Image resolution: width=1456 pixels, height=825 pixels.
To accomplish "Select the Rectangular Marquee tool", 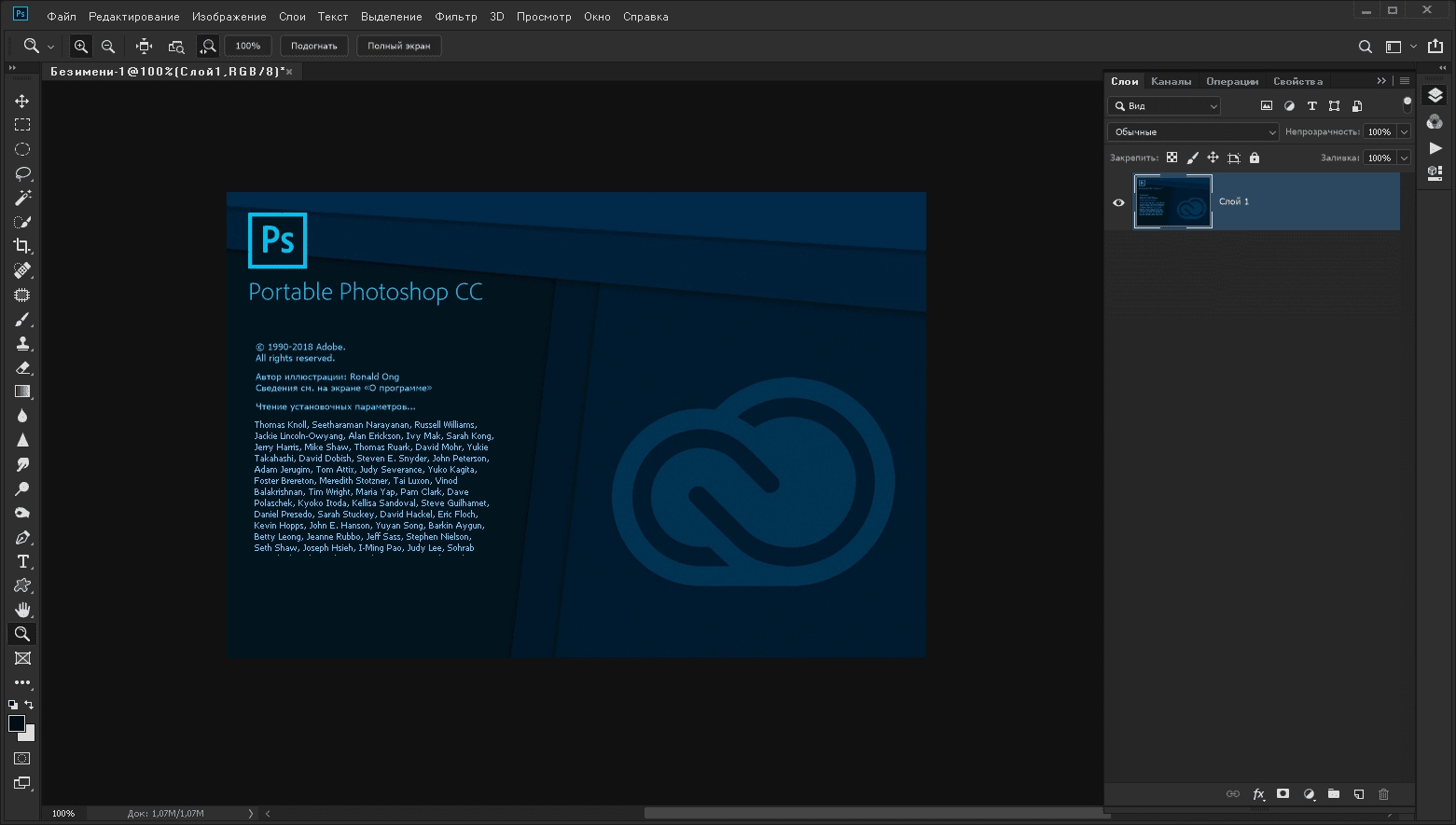I will pos(22,125).
